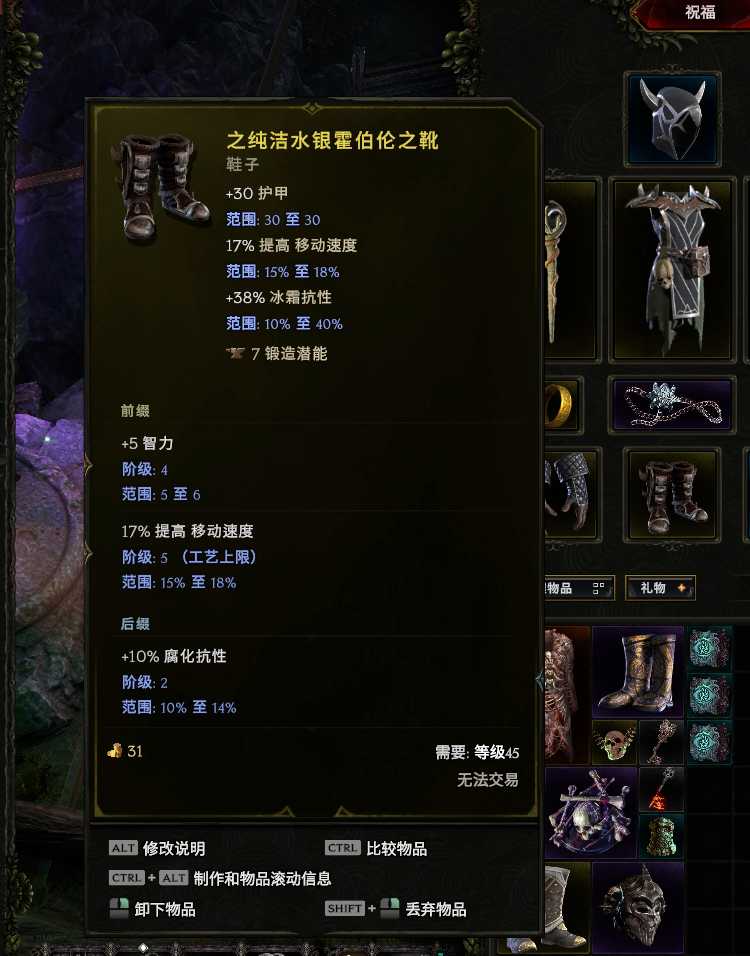This screenshot has width=750, height=956.
Task: Pick the golden boots in inventory
Action: coord(638,672)
